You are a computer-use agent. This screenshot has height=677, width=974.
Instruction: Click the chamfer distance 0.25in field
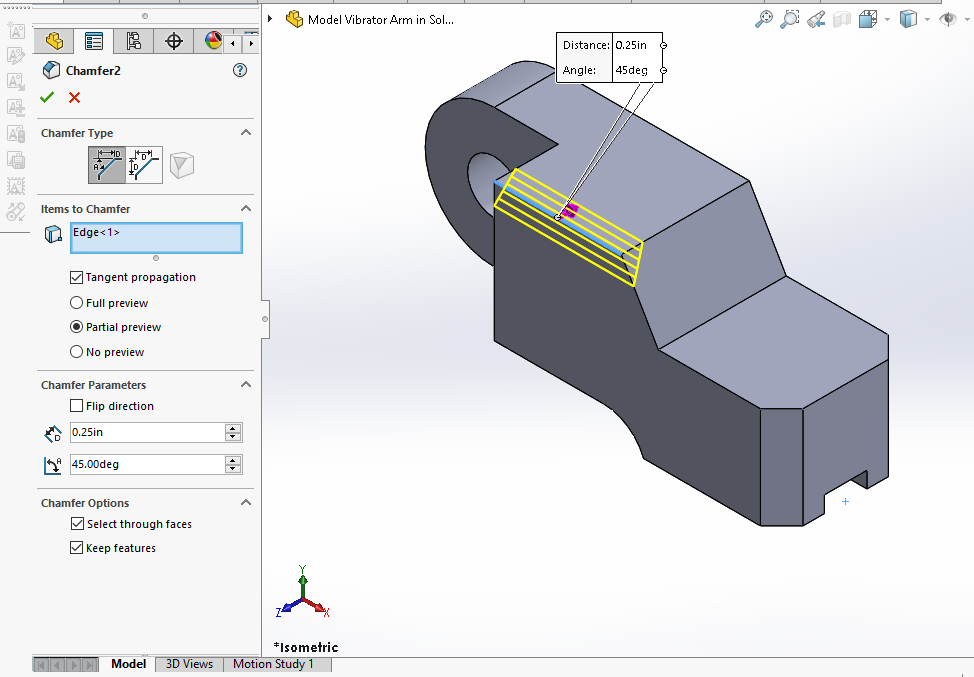click(147, 432)
